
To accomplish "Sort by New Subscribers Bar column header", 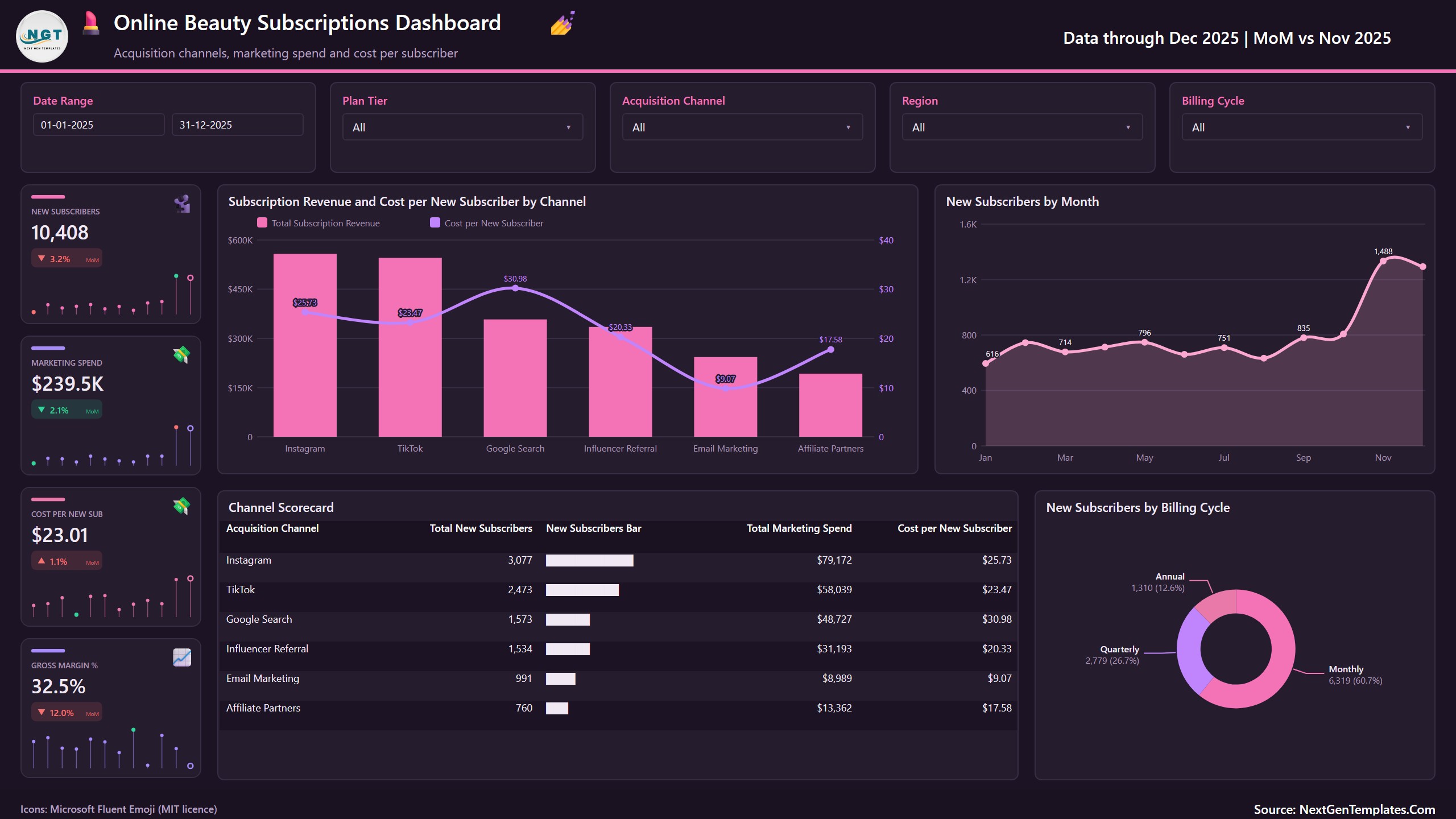I will [x=594, y=528].
